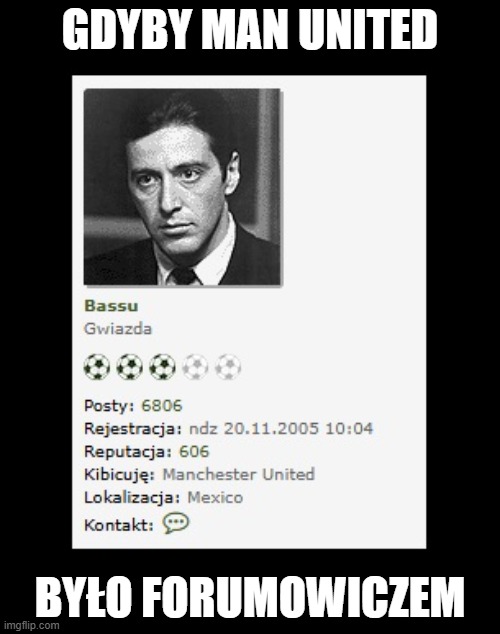Click the GDYBY MAN UNITED caption
The image size is (500, 634).
[x=250, y=32]
